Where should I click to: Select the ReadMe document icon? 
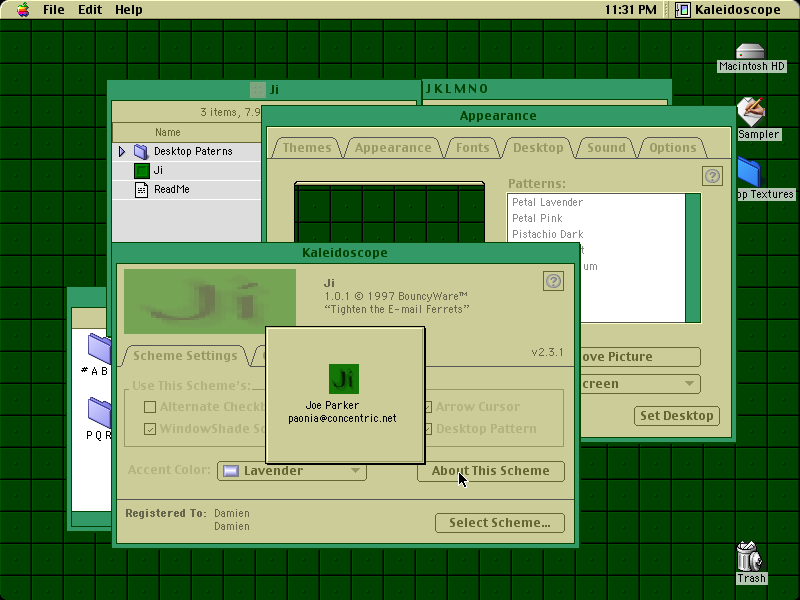[x=141, y=189]
